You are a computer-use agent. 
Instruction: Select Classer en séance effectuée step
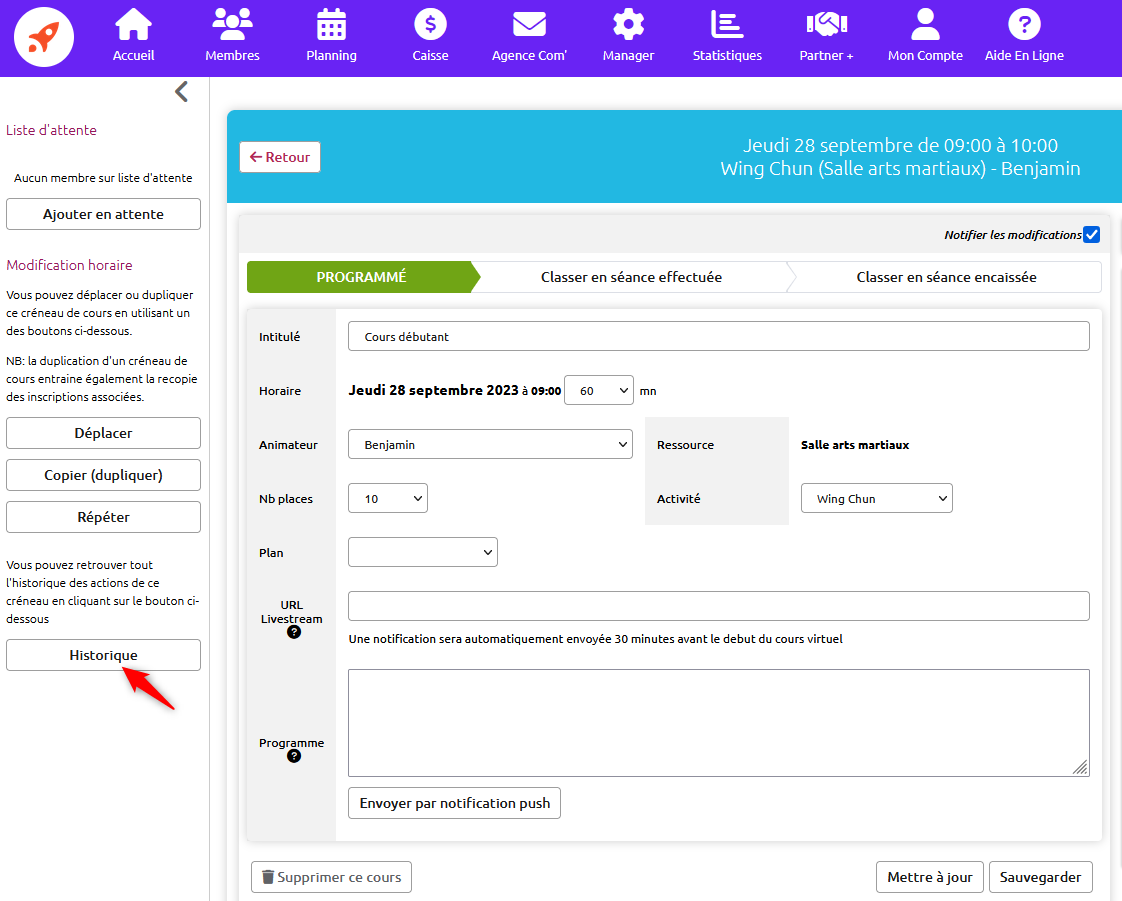point(631,277)
